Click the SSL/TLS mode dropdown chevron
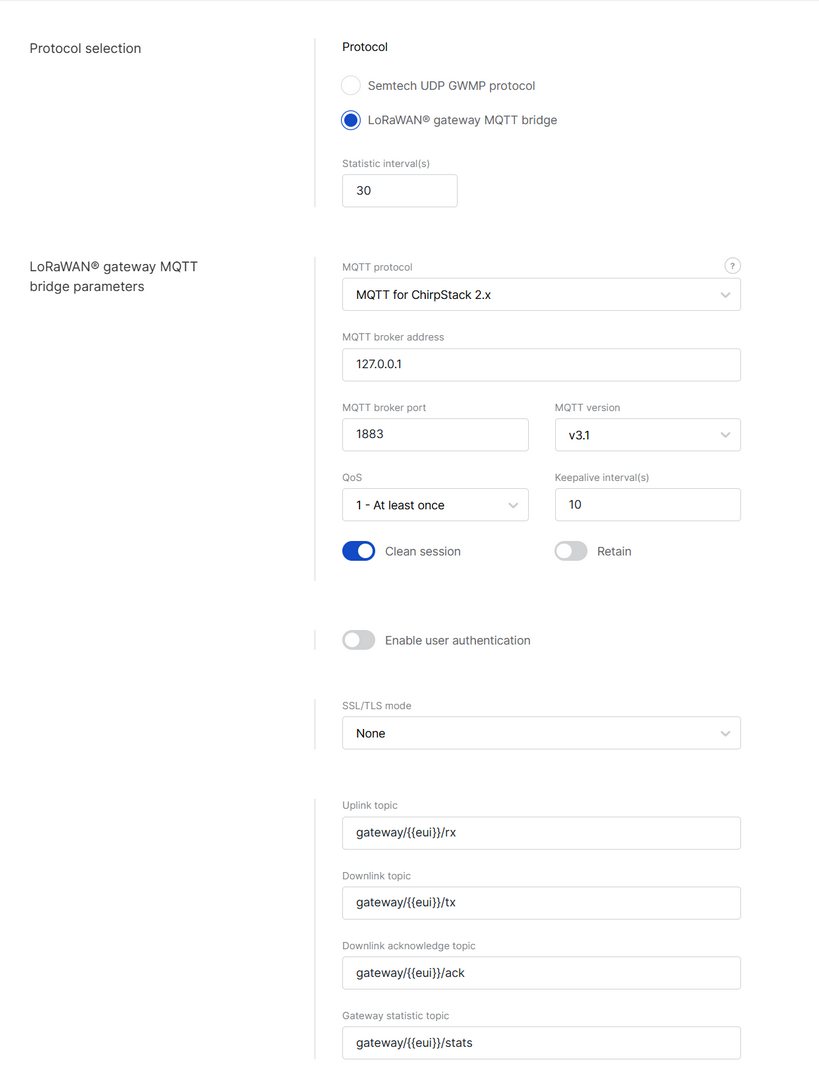Image resolution: width=819 pixels, height=1080 pixels. (x=725, y=733)
